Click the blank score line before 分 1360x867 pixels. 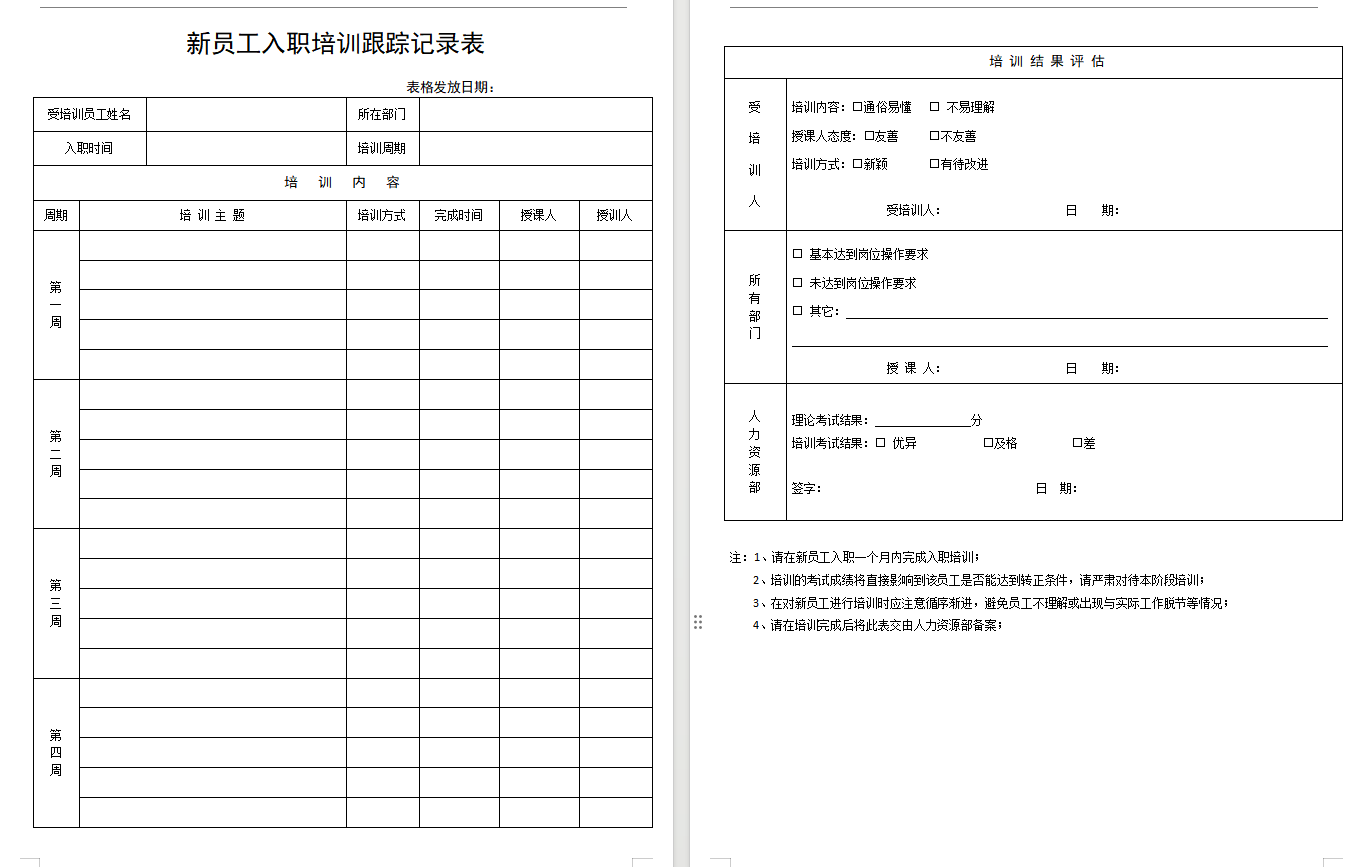pos(922,421)
